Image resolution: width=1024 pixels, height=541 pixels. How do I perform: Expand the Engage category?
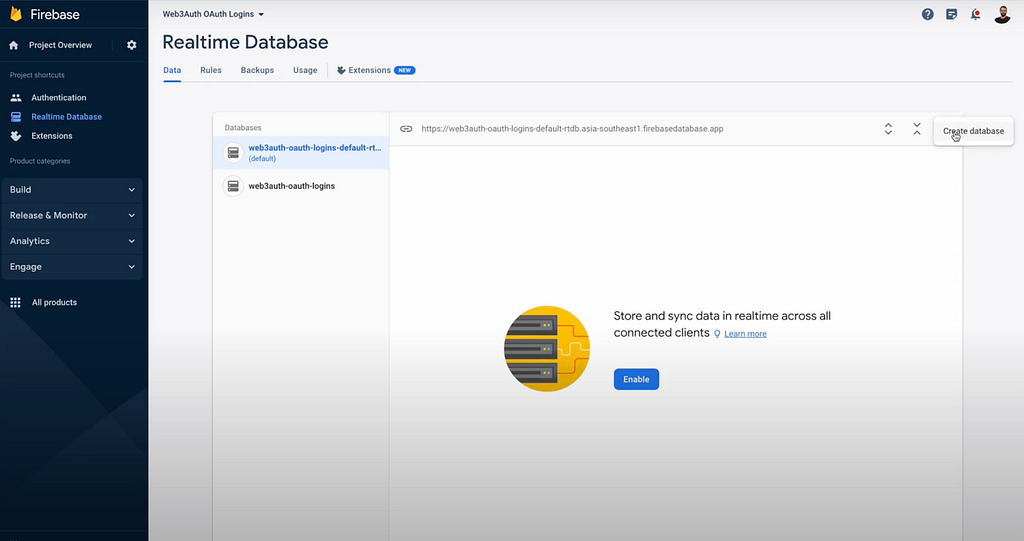72,267
